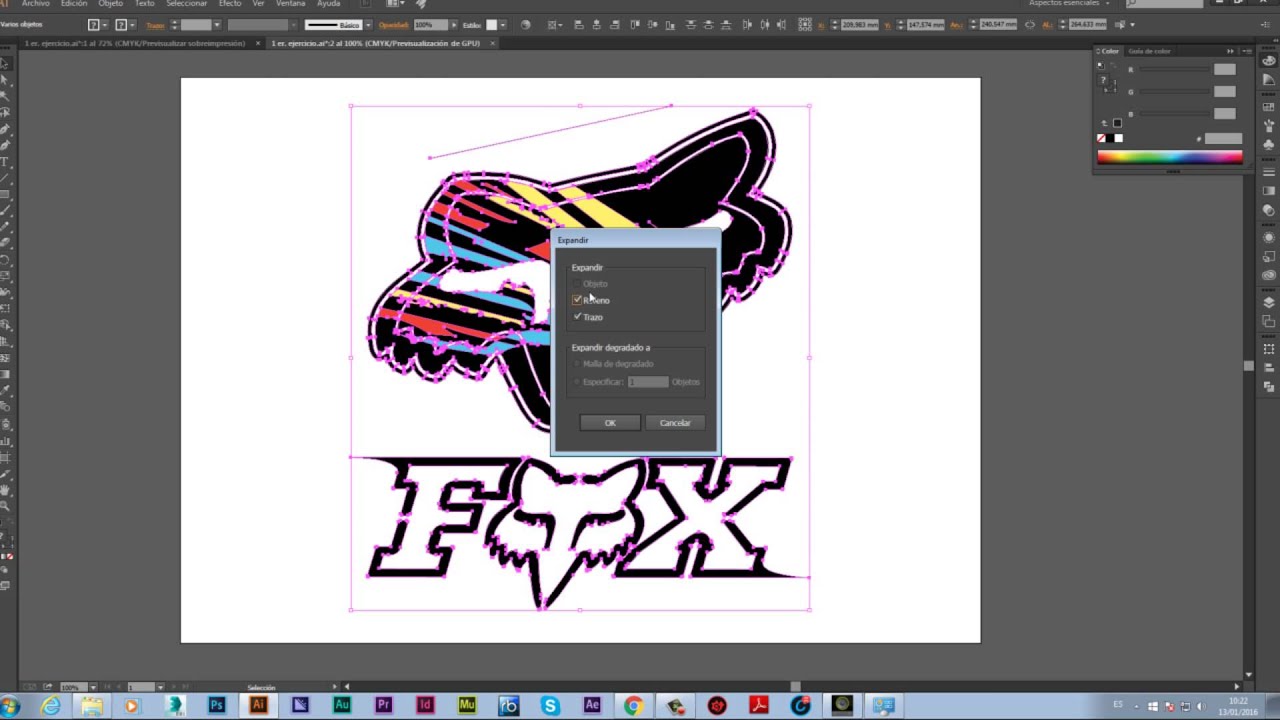Focus the Especificar objects number field
The width and height of the screenshot is (1280, 720).
(x=648, y=382)
